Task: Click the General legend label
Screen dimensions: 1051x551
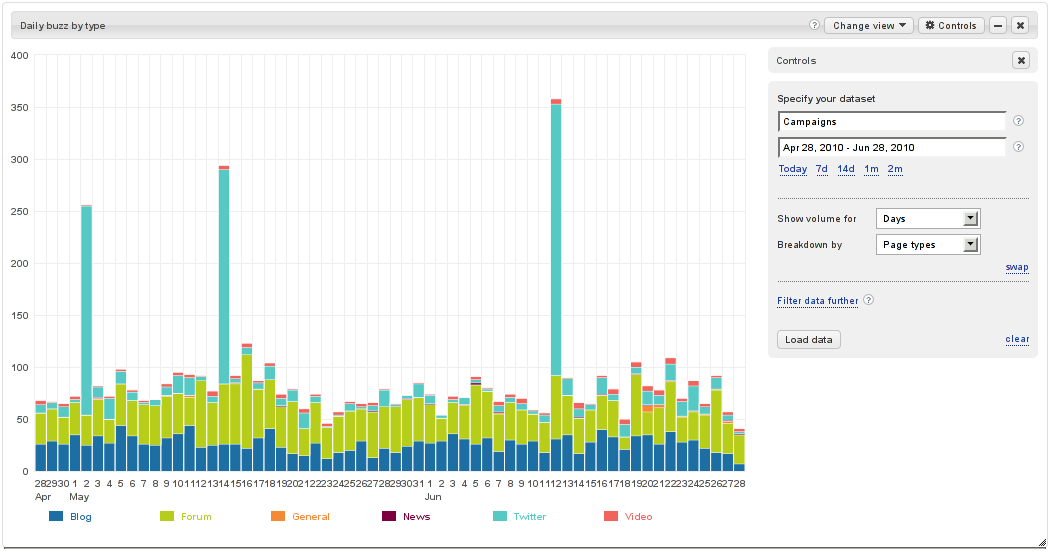Action: coord(311,516)
